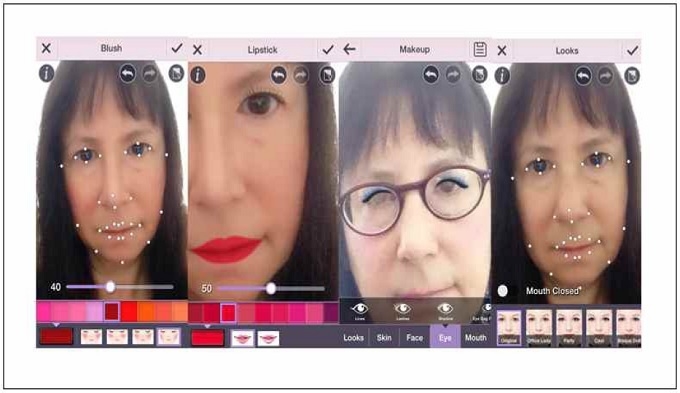Select the eye Lashes tool icon

point(402,310)
